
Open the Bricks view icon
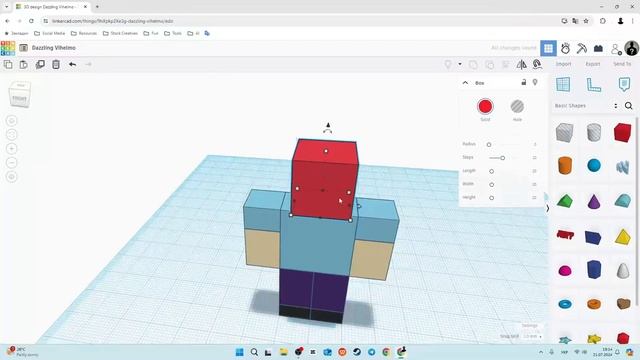click(598, 48)
